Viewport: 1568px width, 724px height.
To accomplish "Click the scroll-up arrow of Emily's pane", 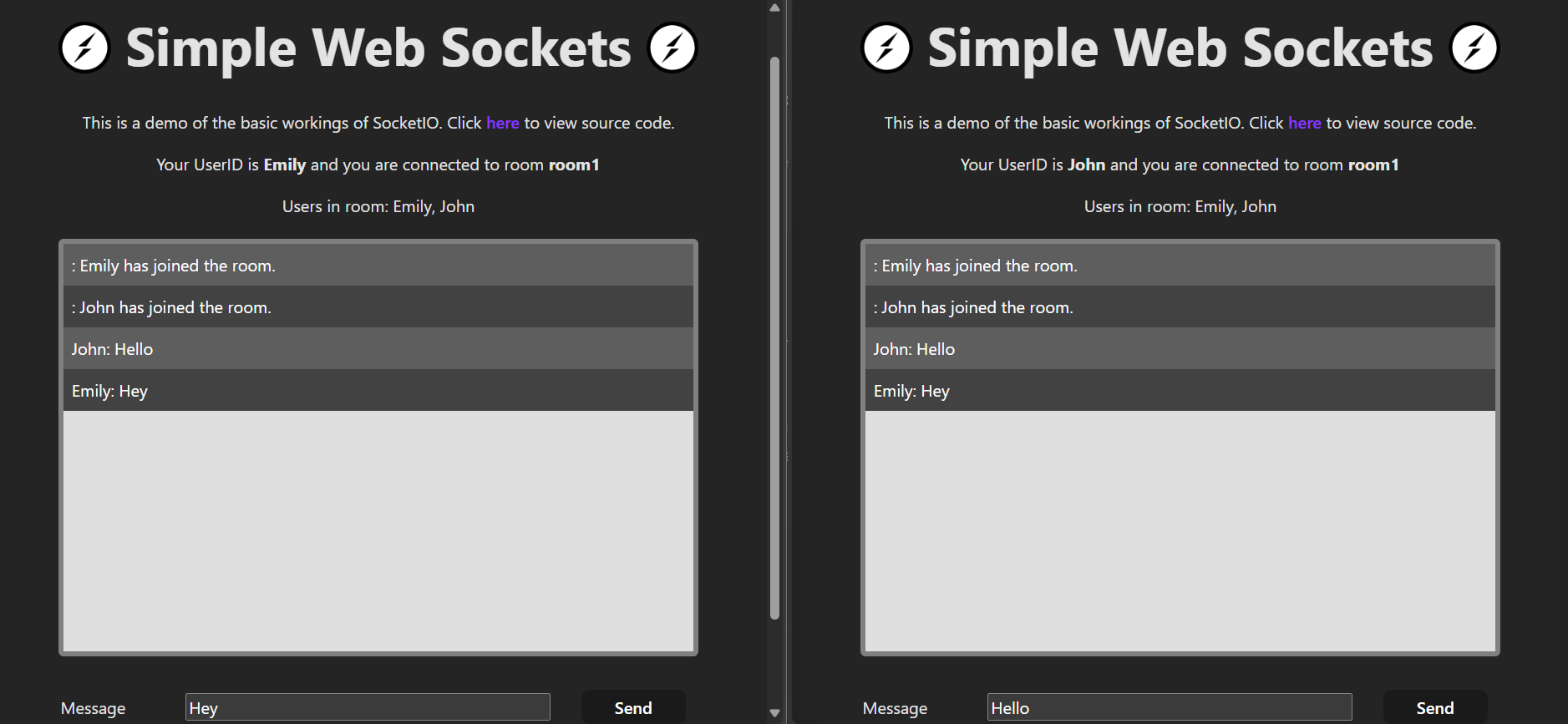I will point(774,8).
